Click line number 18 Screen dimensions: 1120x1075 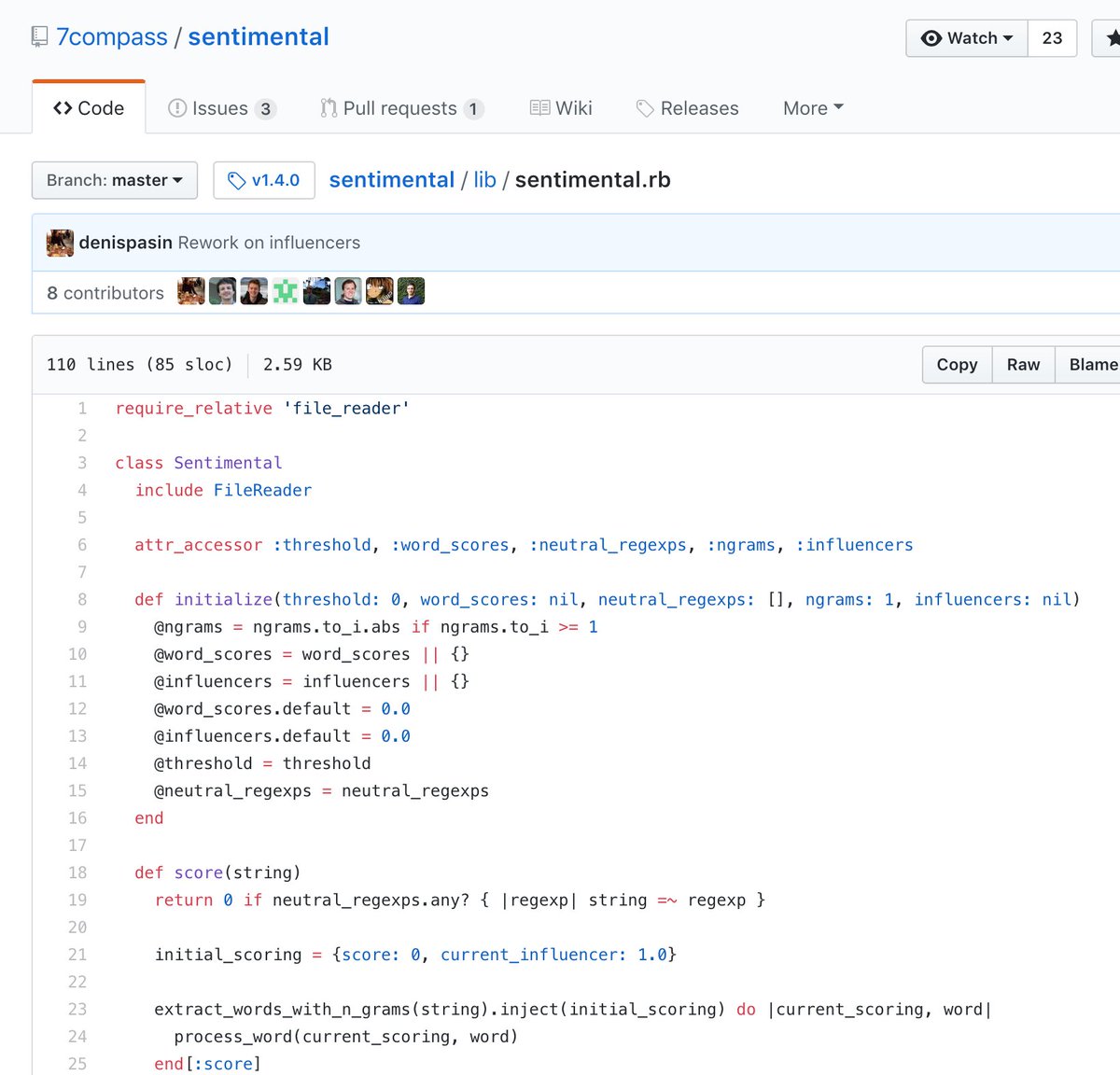coord(77,873)
